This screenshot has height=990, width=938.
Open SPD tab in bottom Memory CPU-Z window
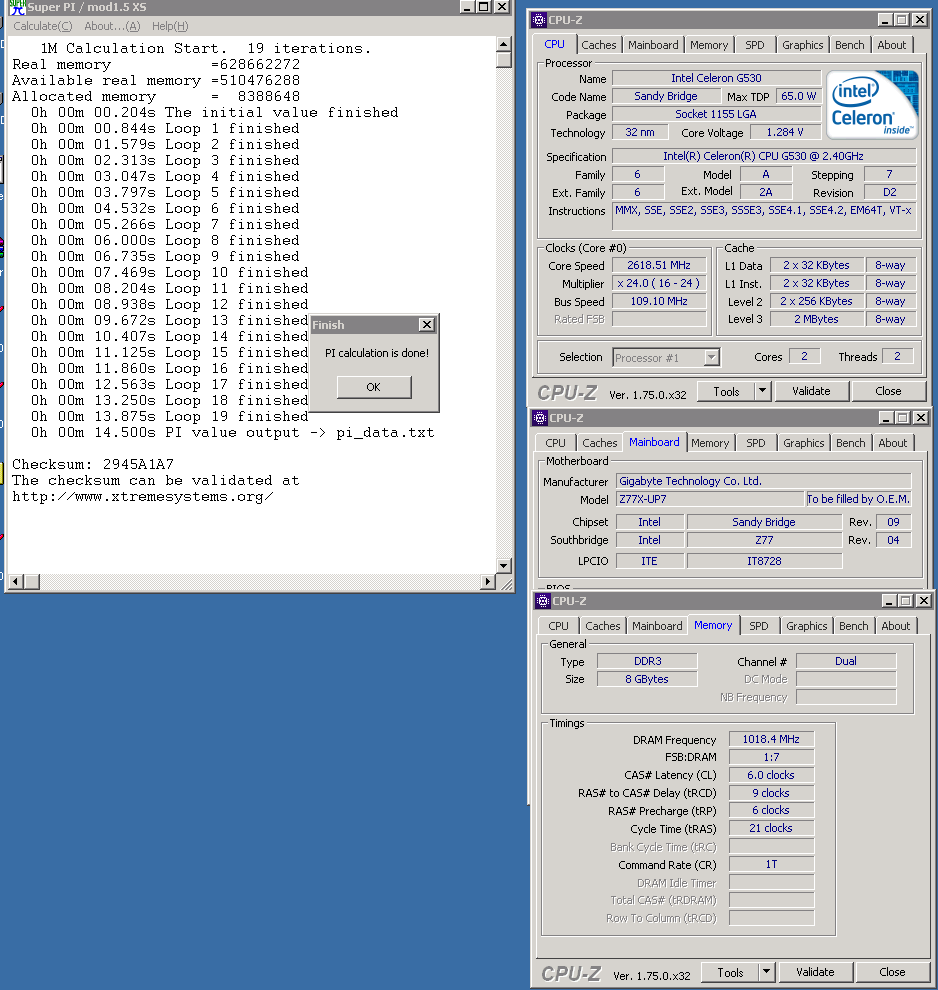(x=759, y=626)
